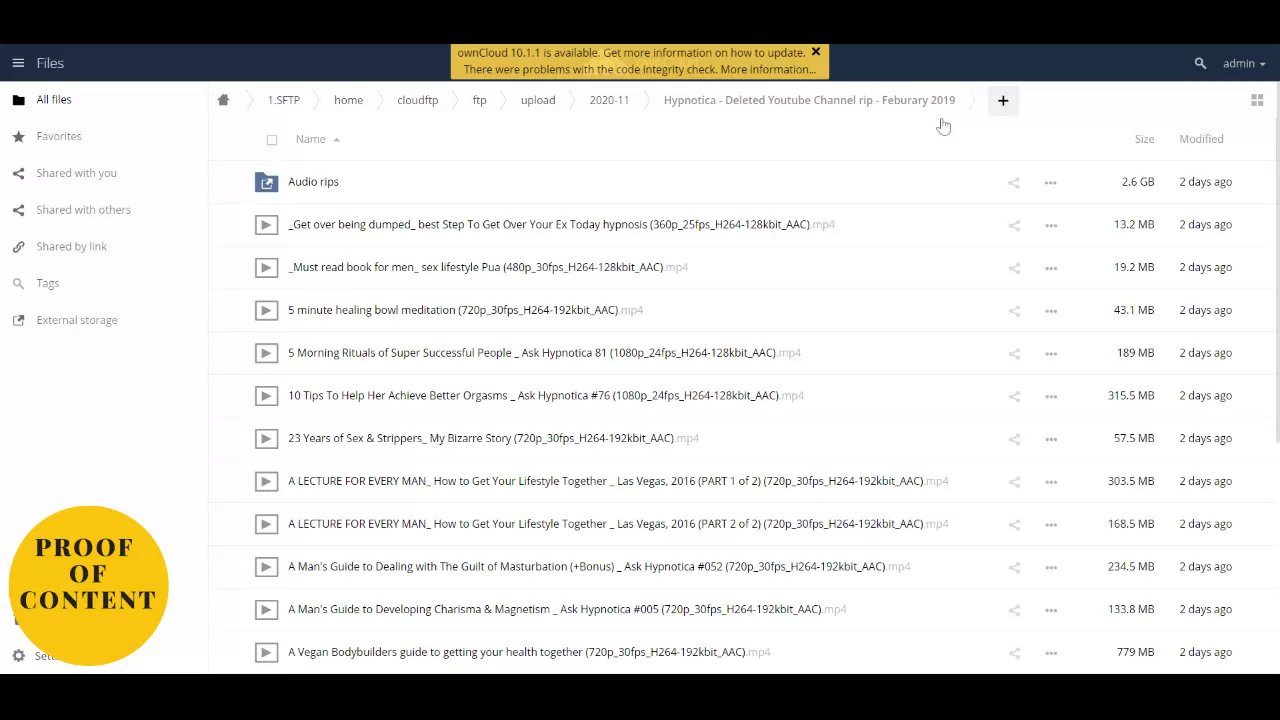Share the Get over being dumped video
The height and width of the screenshot is (720, 1280).
(x=1014, y=225)
